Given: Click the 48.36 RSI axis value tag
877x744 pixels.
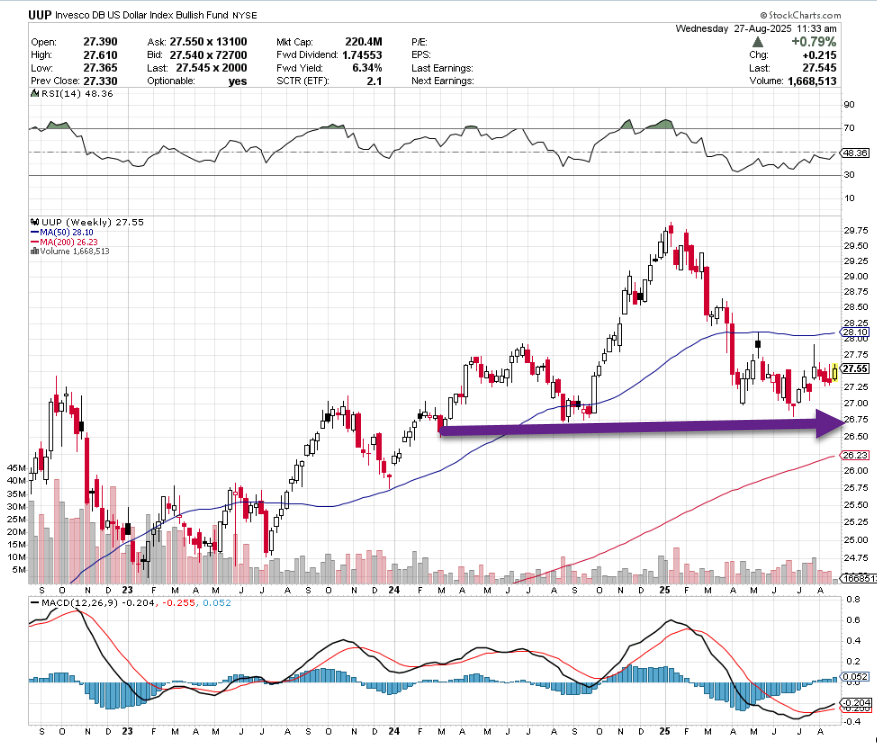Looking at the screenshot, I should 855,153.
